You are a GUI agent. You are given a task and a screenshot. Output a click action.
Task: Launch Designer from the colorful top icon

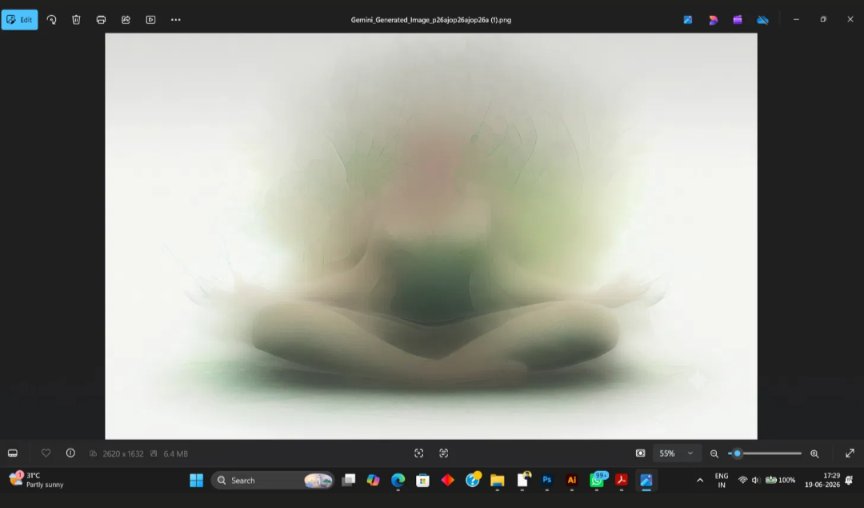[x=713, y=20]
